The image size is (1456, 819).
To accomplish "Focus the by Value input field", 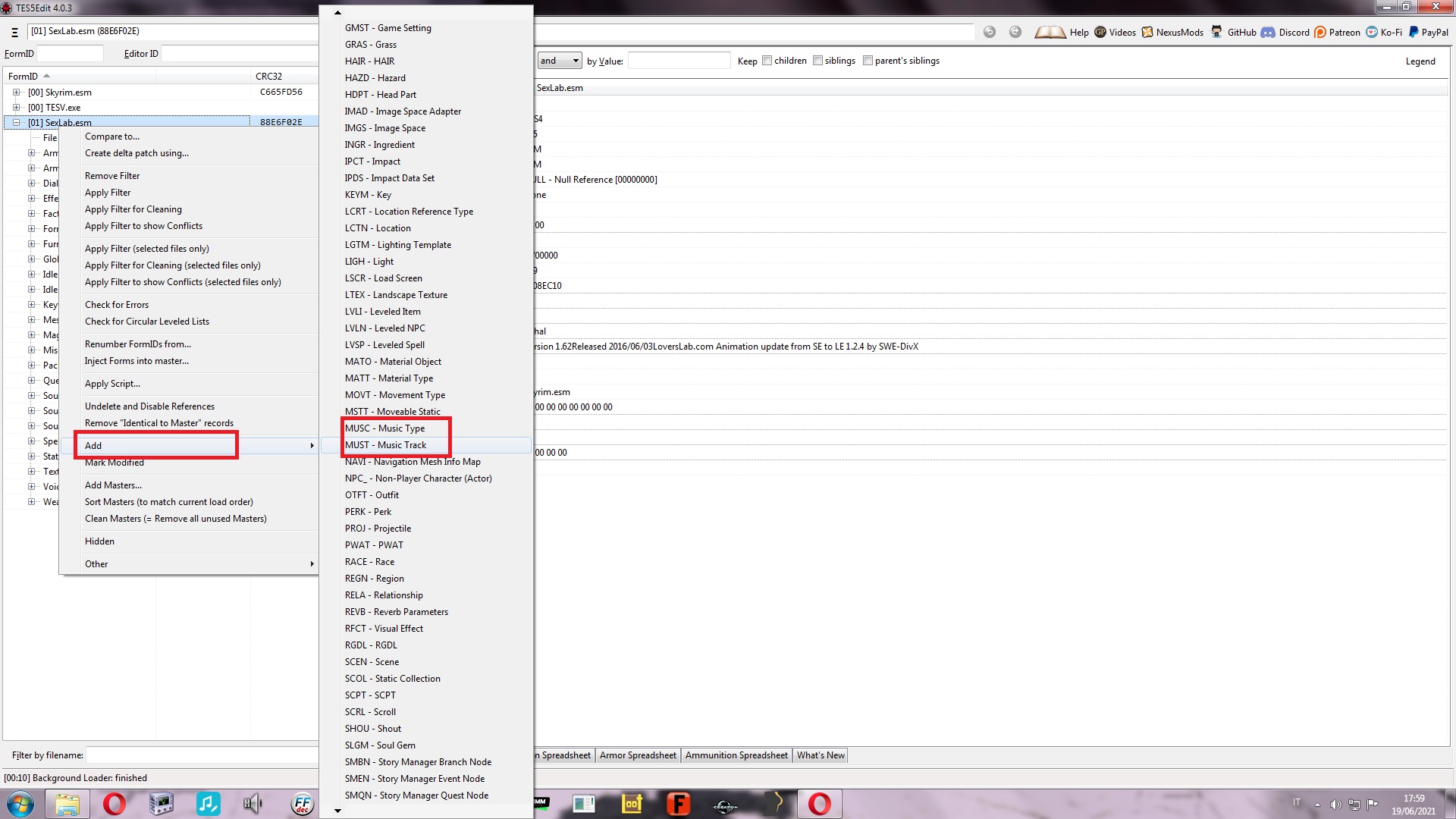I will click(x=679, y=61).
